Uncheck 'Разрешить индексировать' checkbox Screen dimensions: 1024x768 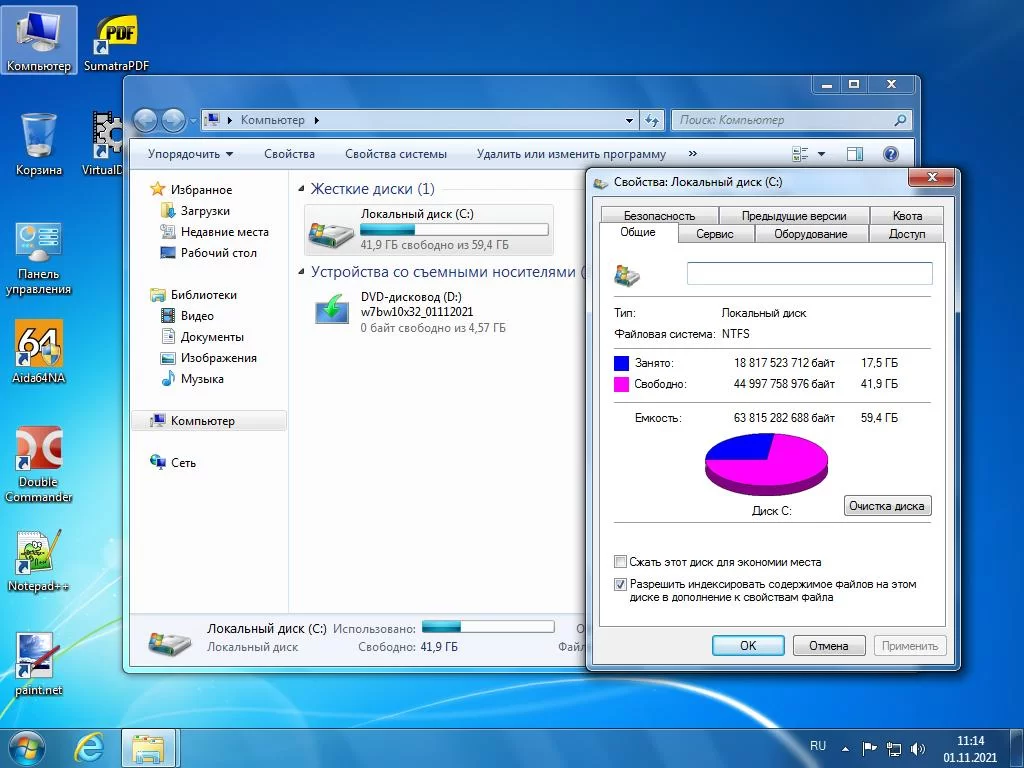point(621,584)
